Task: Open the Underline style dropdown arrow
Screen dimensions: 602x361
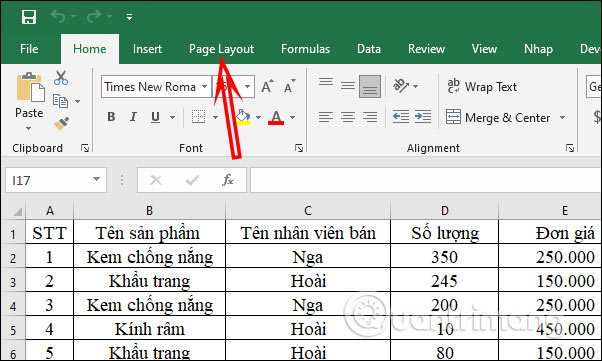Action: (x=172, y=117)
